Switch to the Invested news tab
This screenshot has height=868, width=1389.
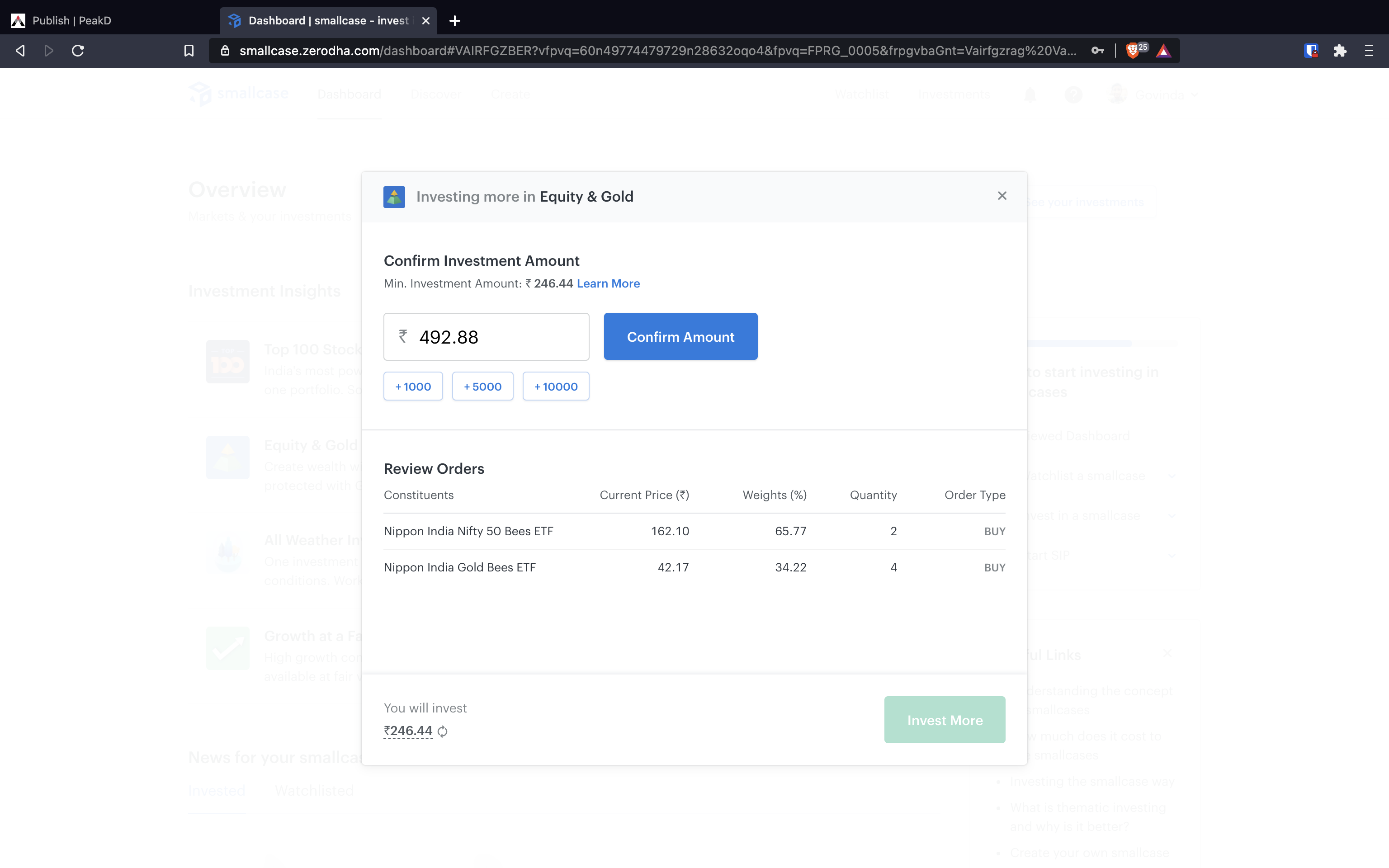217,791
